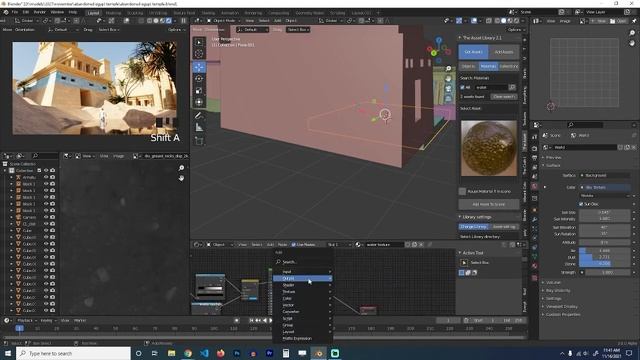This screenshot has width=640, height=360.
Task: Activate the Select Box tool at toolbar top
Action: pos(199,42)
